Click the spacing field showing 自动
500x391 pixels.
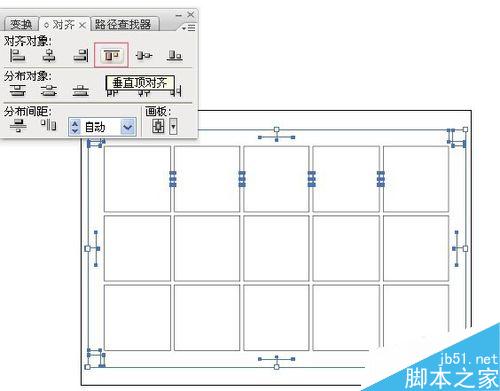coord(101,127)
